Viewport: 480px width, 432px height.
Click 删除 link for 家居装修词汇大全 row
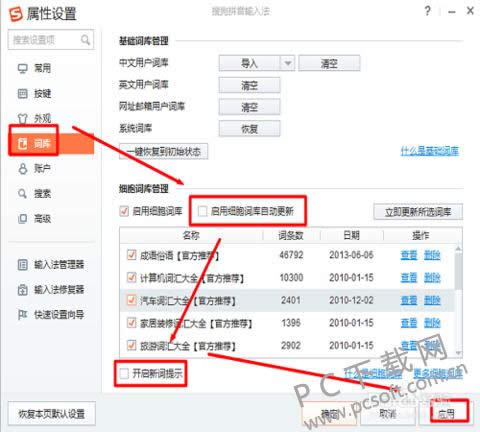point(432,323)
